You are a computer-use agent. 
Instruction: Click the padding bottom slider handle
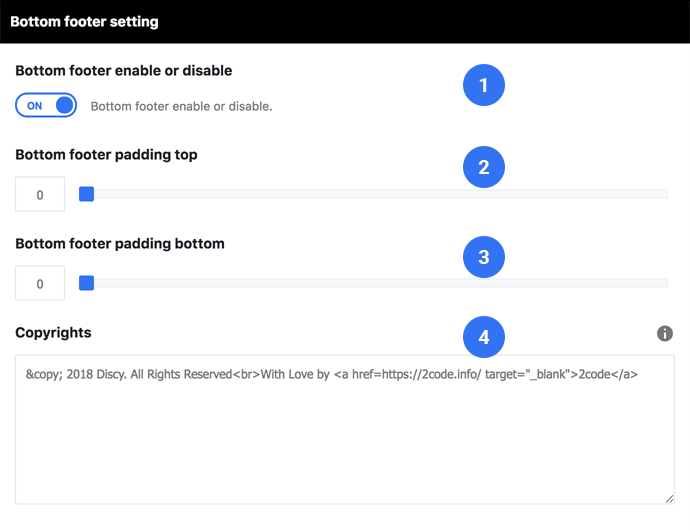86,283
